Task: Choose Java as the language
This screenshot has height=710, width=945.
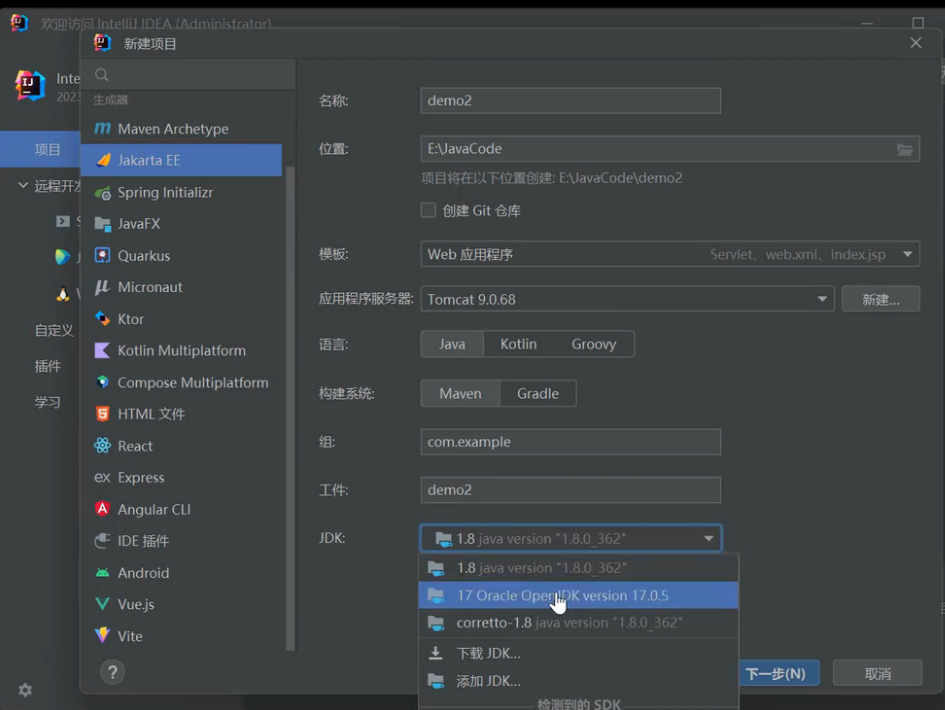Action: pos(452,344)
